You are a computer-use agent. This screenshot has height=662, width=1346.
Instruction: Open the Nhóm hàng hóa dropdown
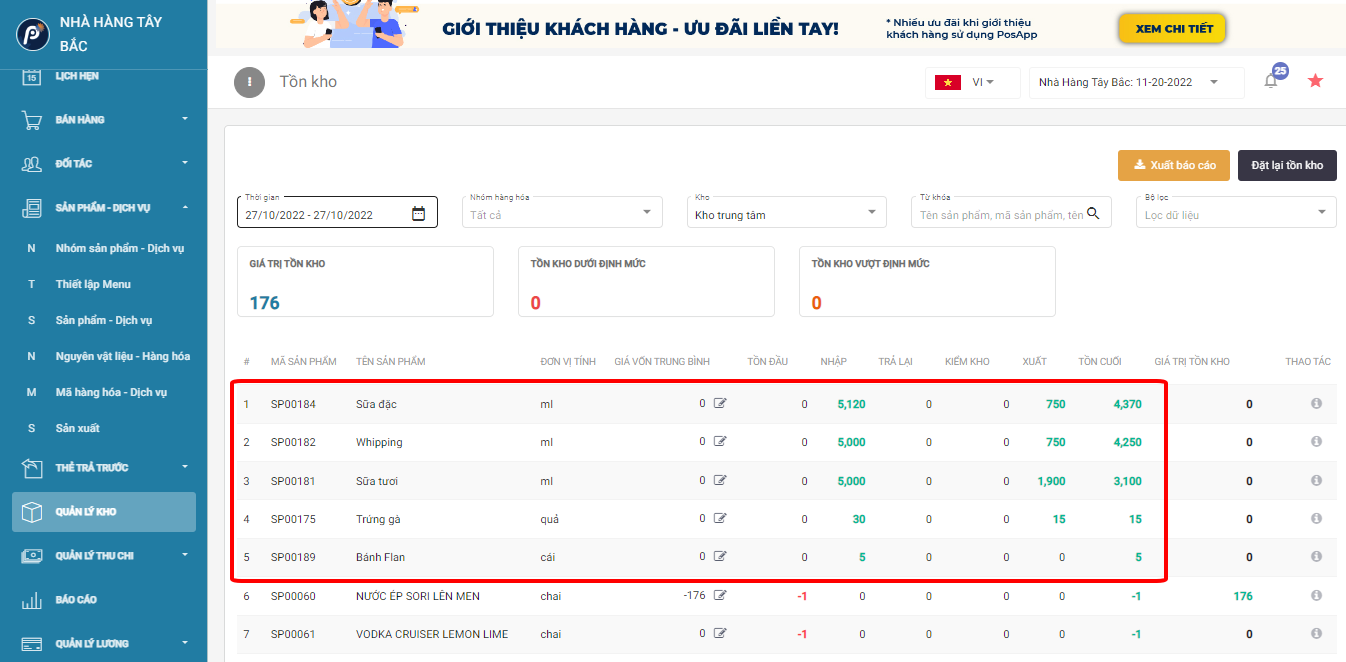[565, 212]
